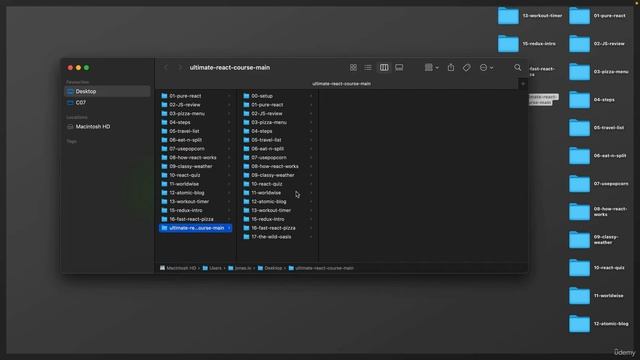
Task: Open the more actions ellipsis menu
Action: click(x=486, y=68)
